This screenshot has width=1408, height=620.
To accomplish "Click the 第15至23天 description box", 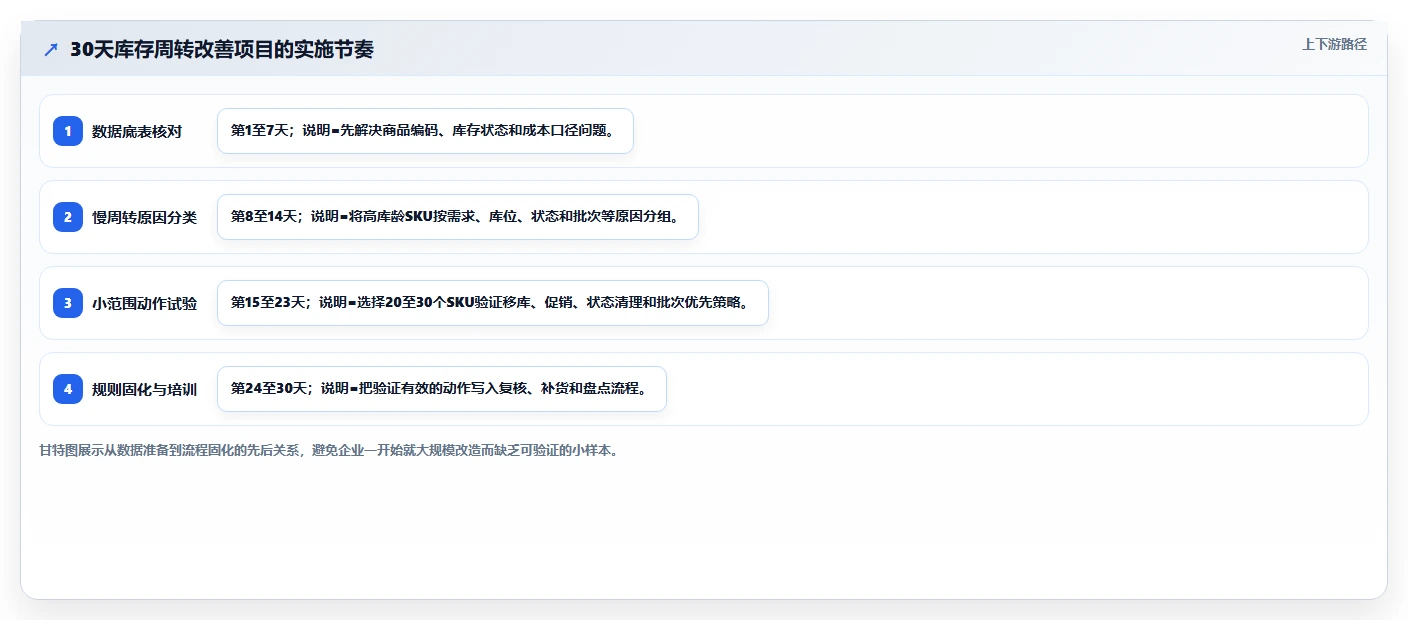I will 492,303.
